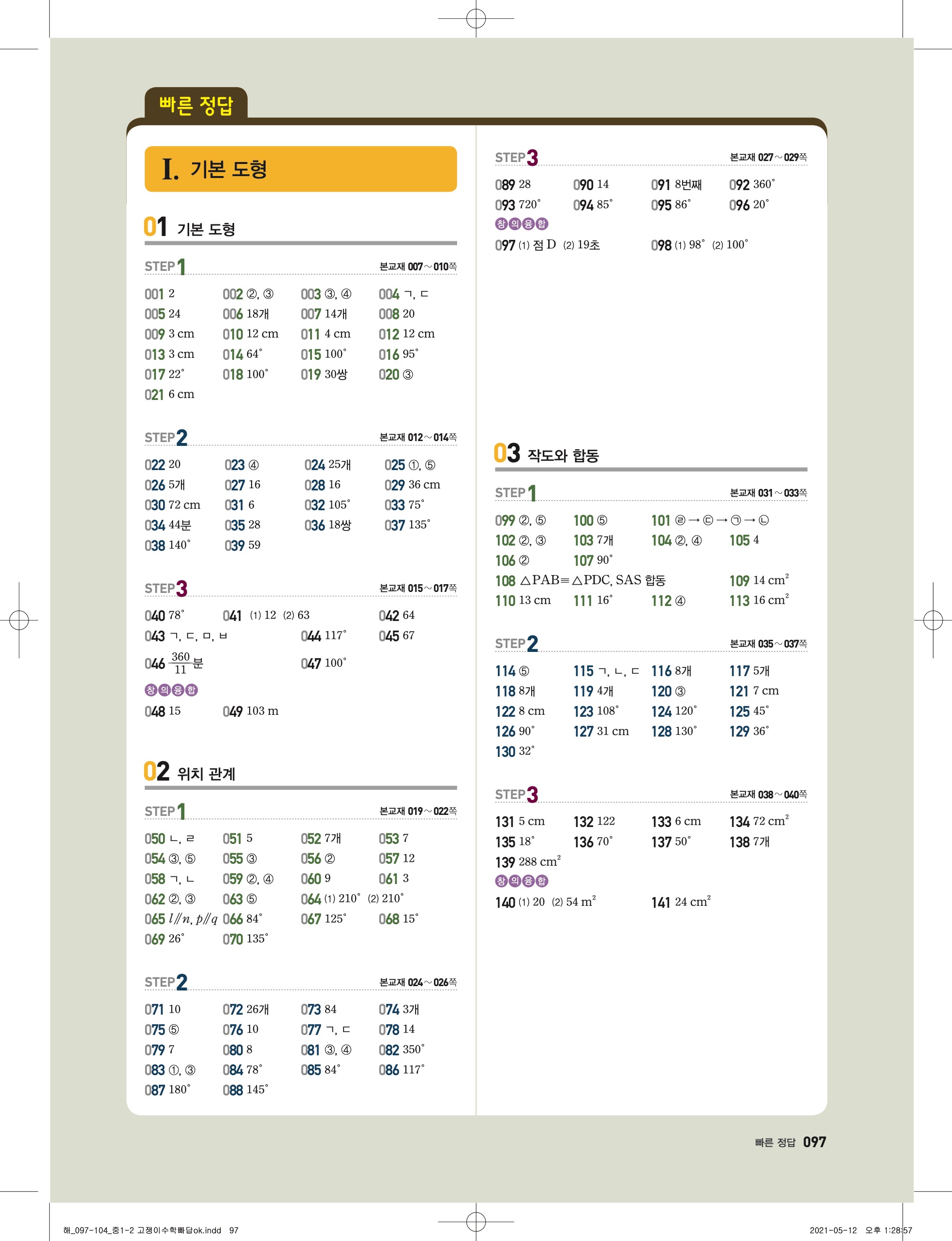Screen dimensions: 952x1241
Task: Click the 본교재 007~010쪽 page reference
Action: (x=417, y=266)
